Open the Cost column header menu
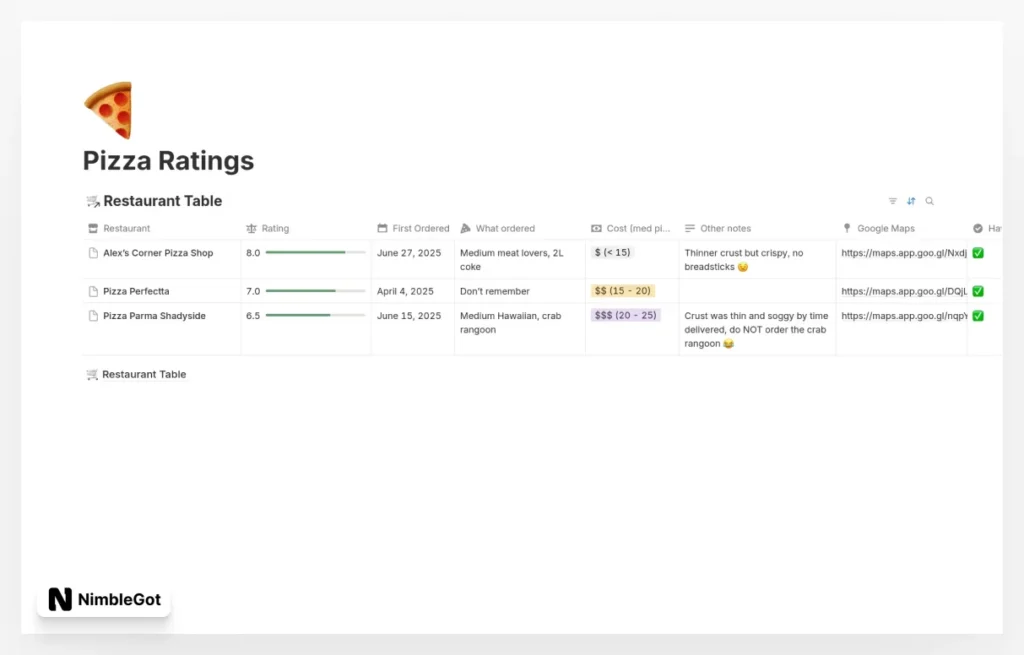This screenshot has width=1024, height=655. [627, 228]
